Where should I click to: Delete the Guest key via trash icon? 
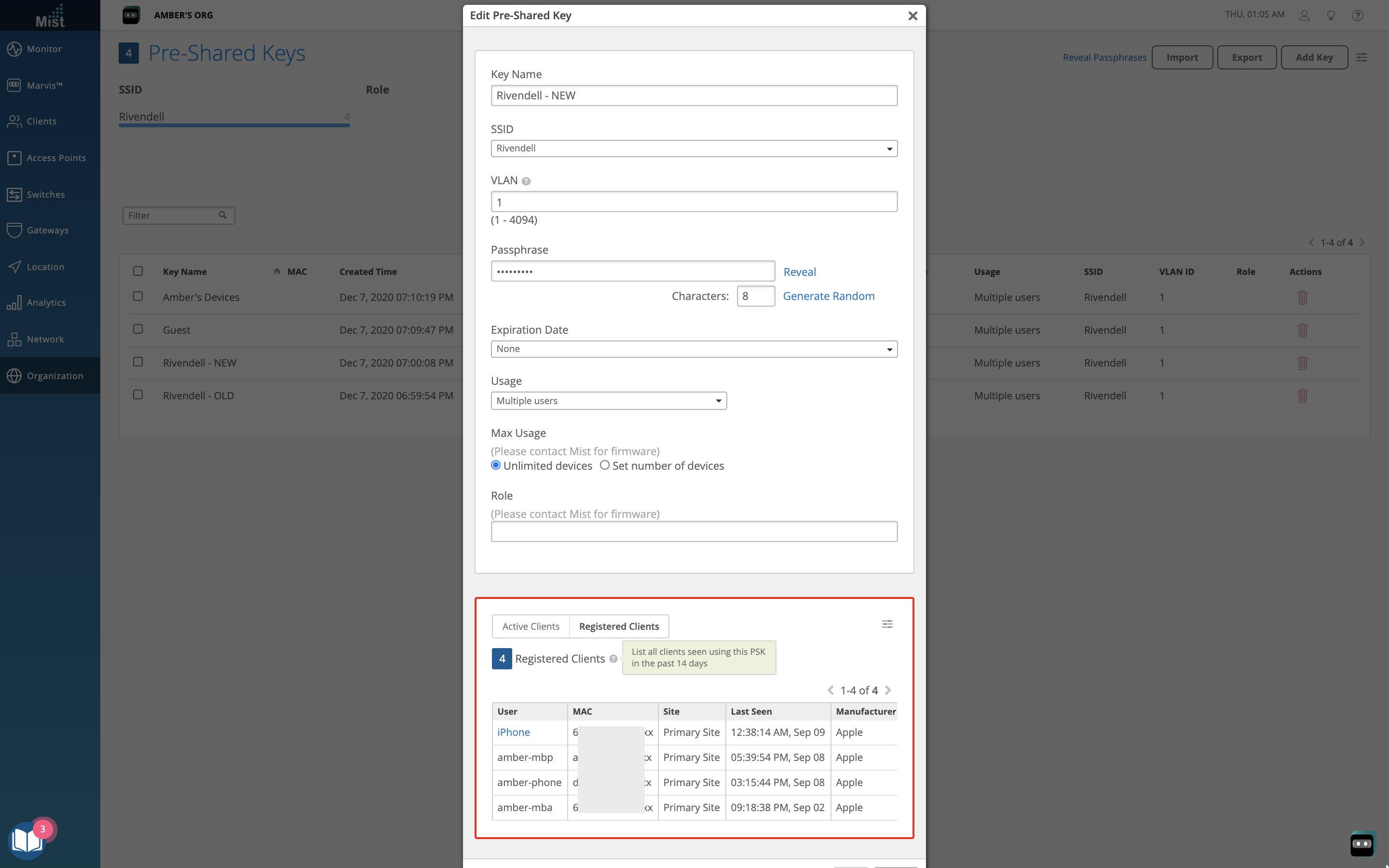click(1302, 330)
